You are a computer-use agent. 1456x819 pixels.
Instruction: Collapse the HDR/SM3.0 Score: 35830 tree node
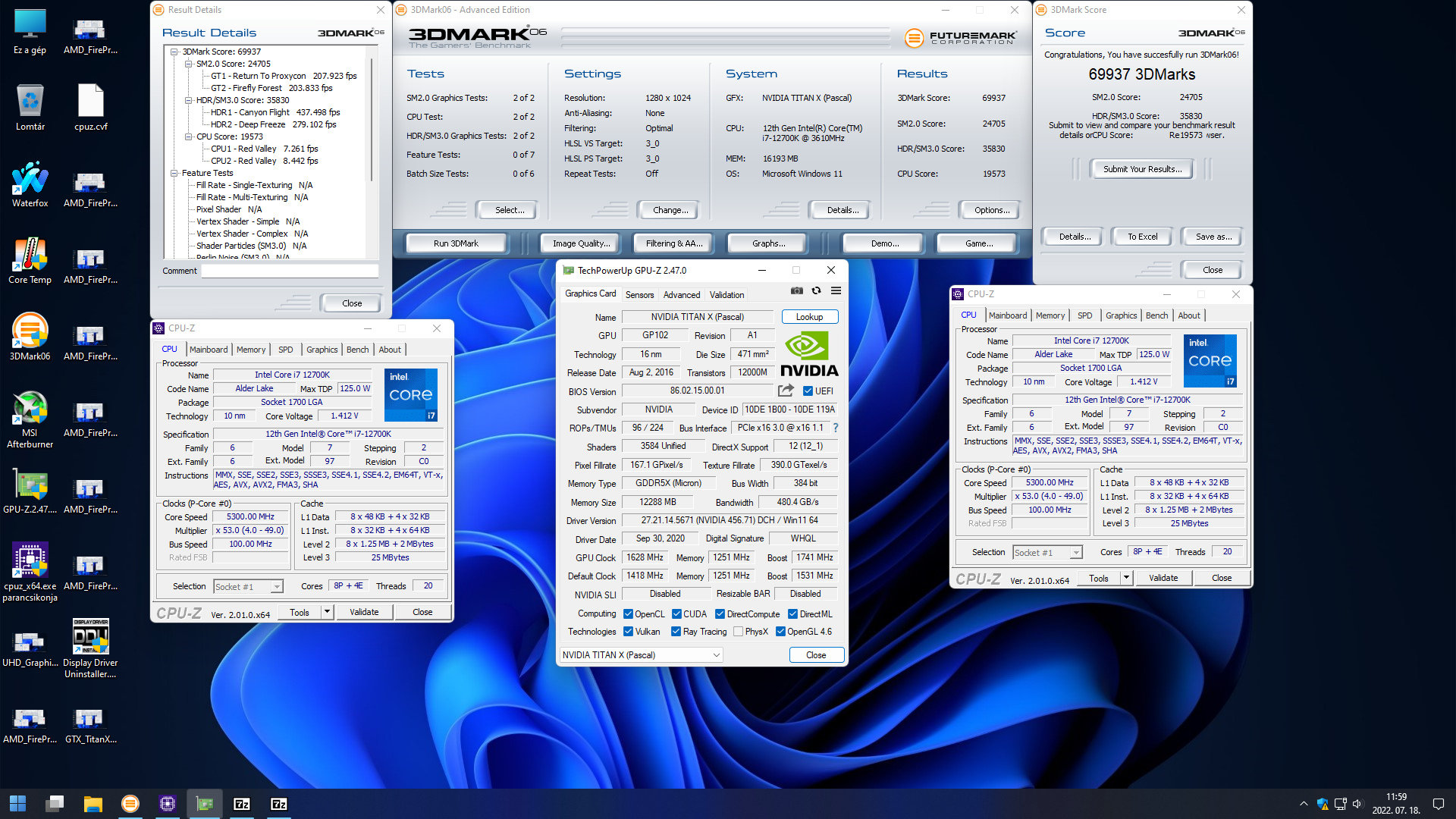(189, 101)
